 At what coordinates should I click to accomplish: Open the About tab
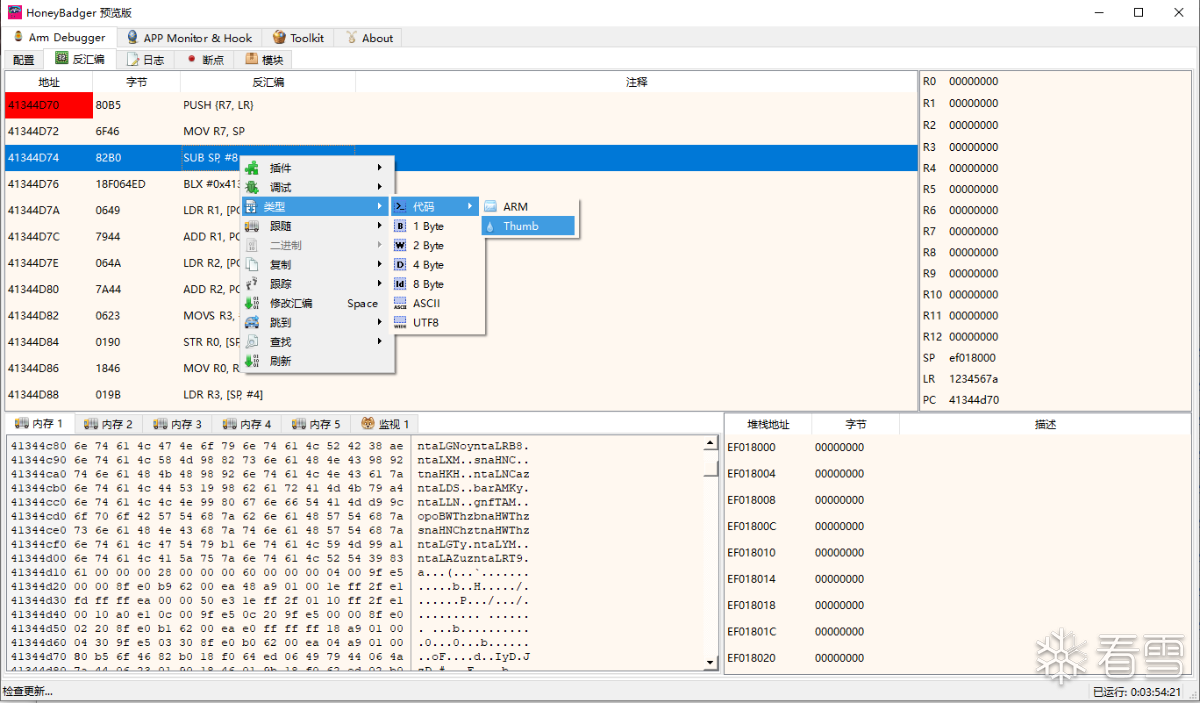pyautogui.click(x=369, y=38)
